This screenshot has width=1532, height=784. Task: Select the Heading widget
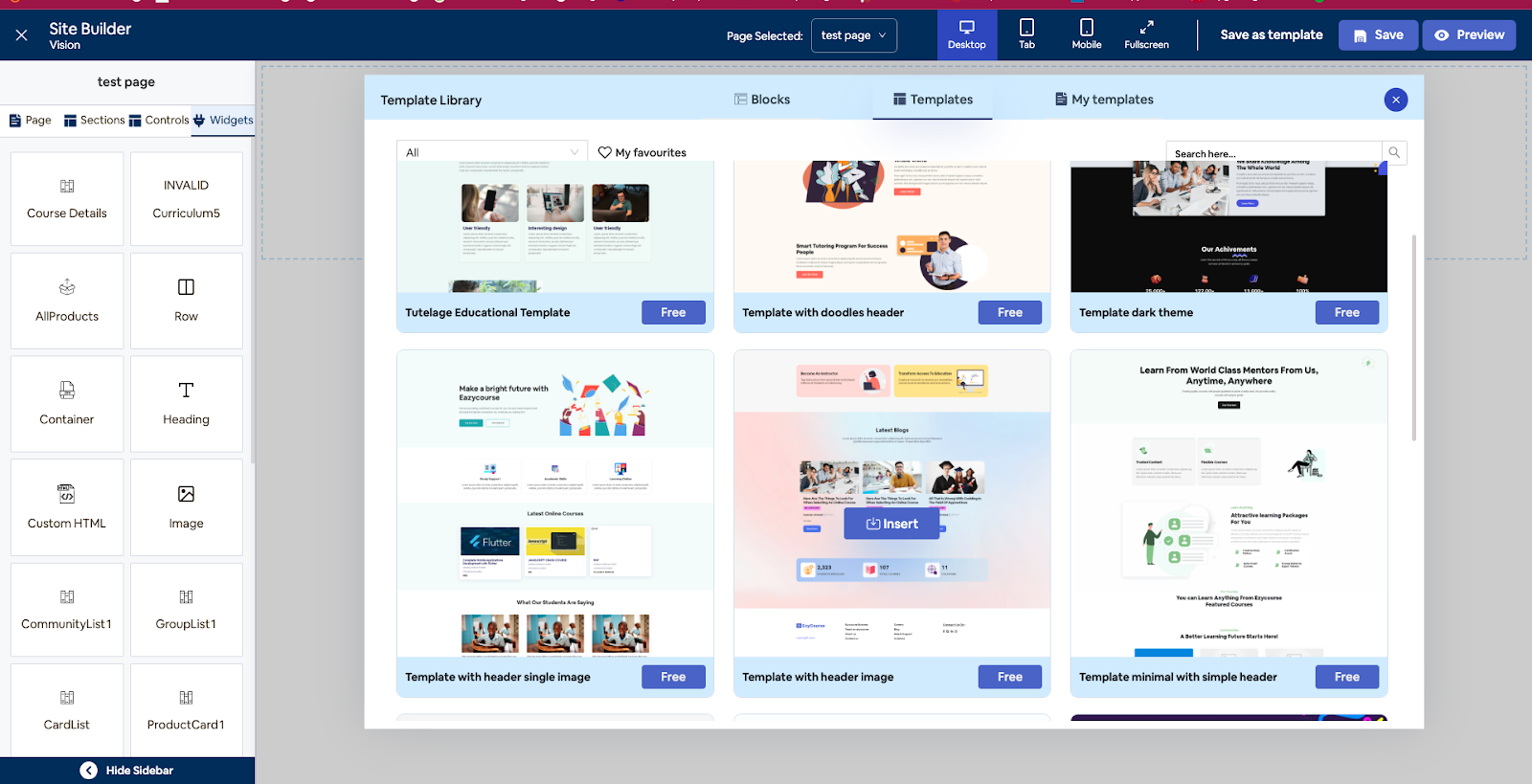tap(186, 404)
